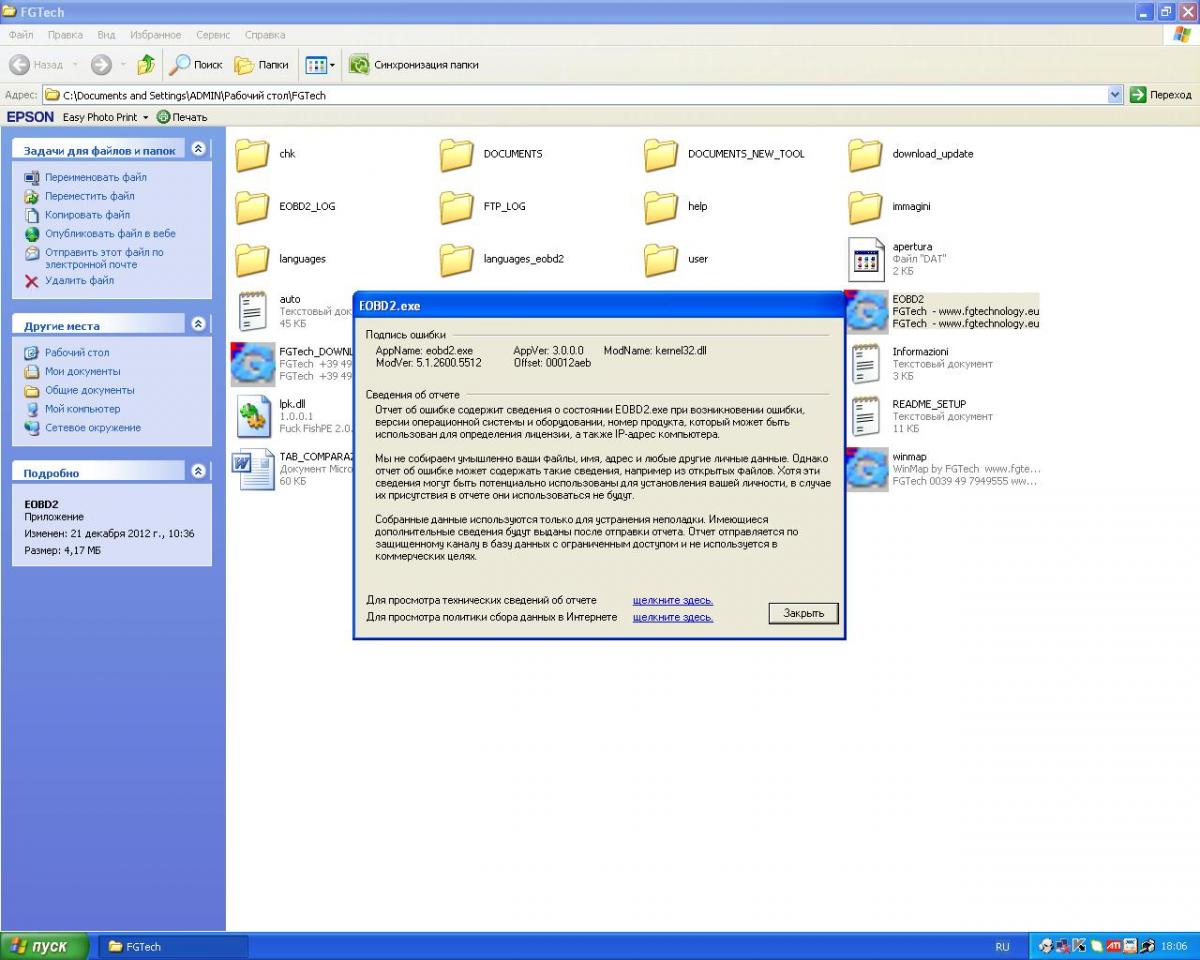The height and width of the screenshot is (960, 1200).
Task: Open the Вид menu
Action: 106,35
